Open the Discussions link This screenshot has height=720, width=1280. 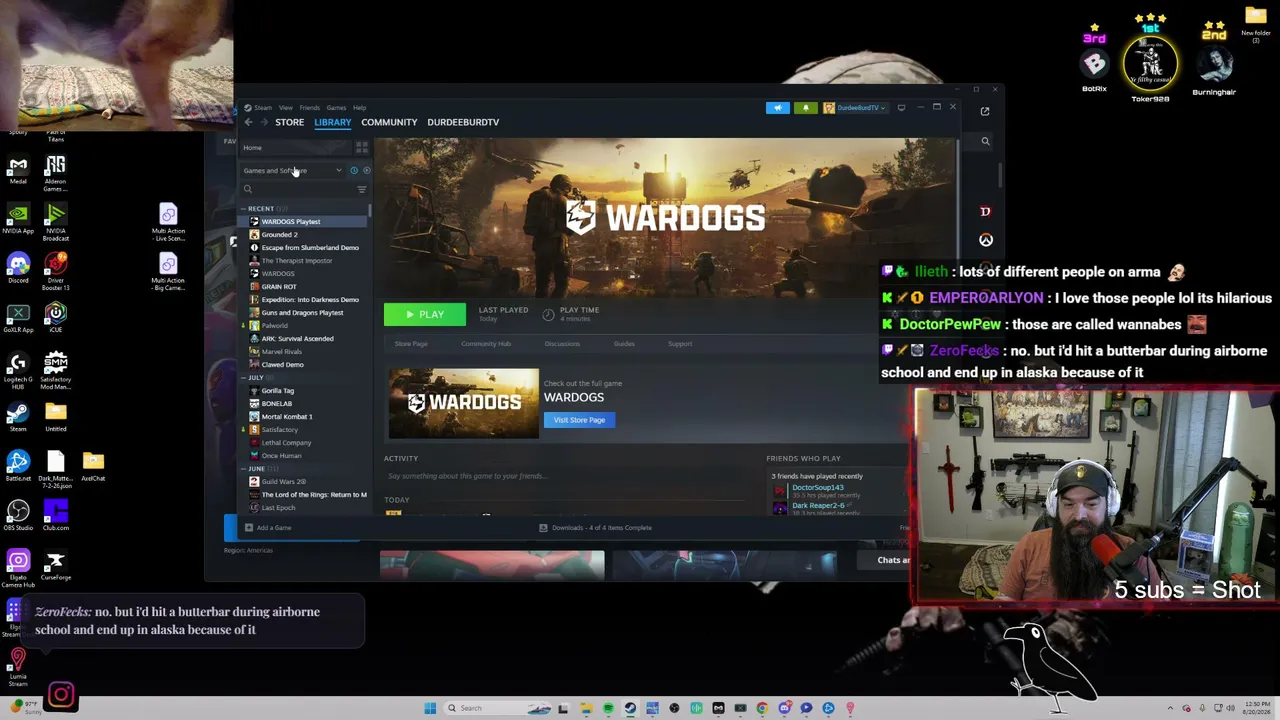(562, 344)
